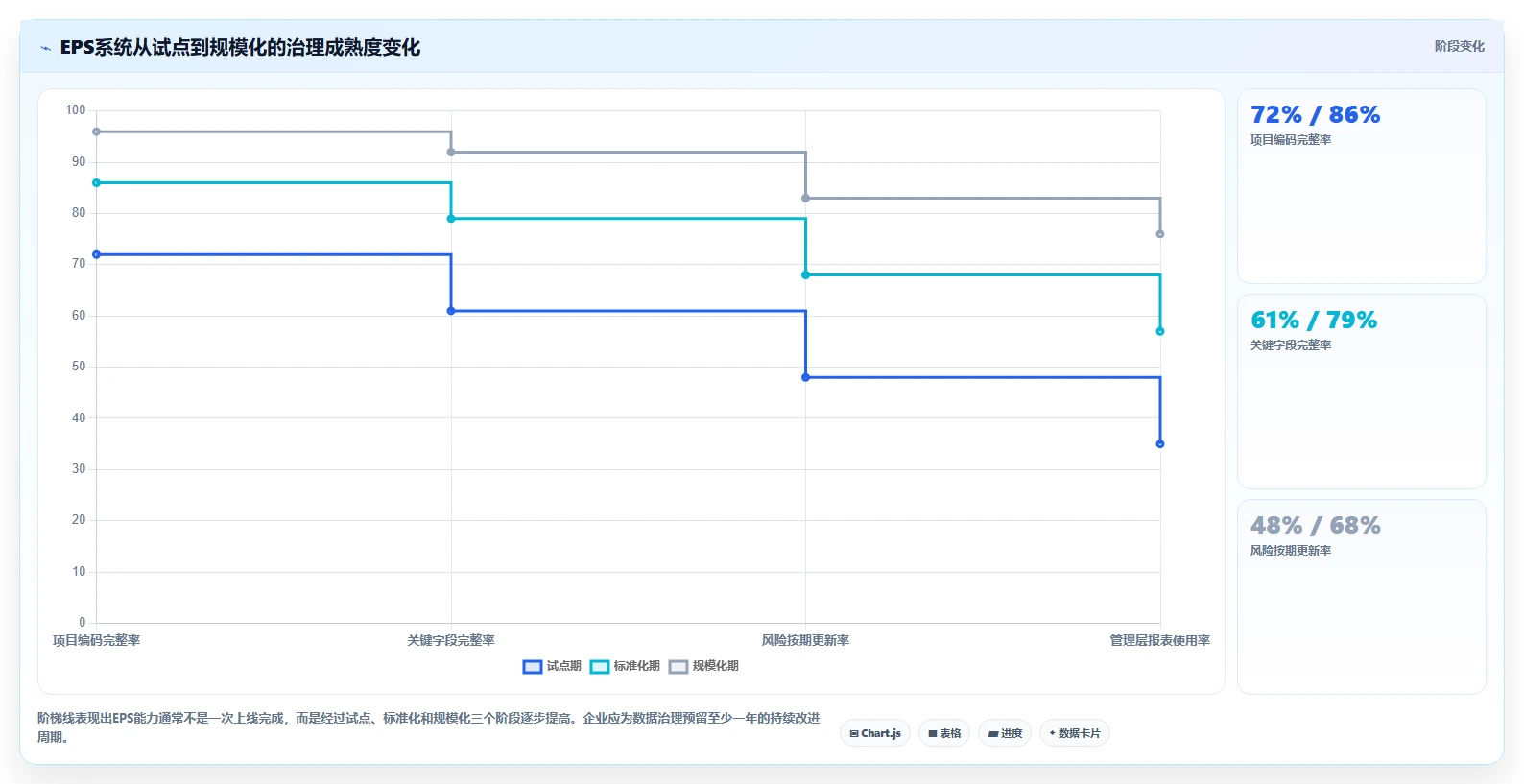Click the chart title EPS系统从试点到规模化的治理成熟度变化

point(240,47)
